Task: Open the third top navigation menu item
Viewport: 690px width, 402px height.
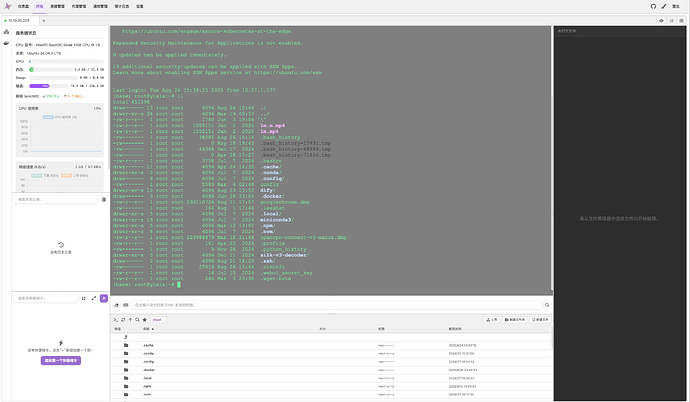Action: pos(57,6)
